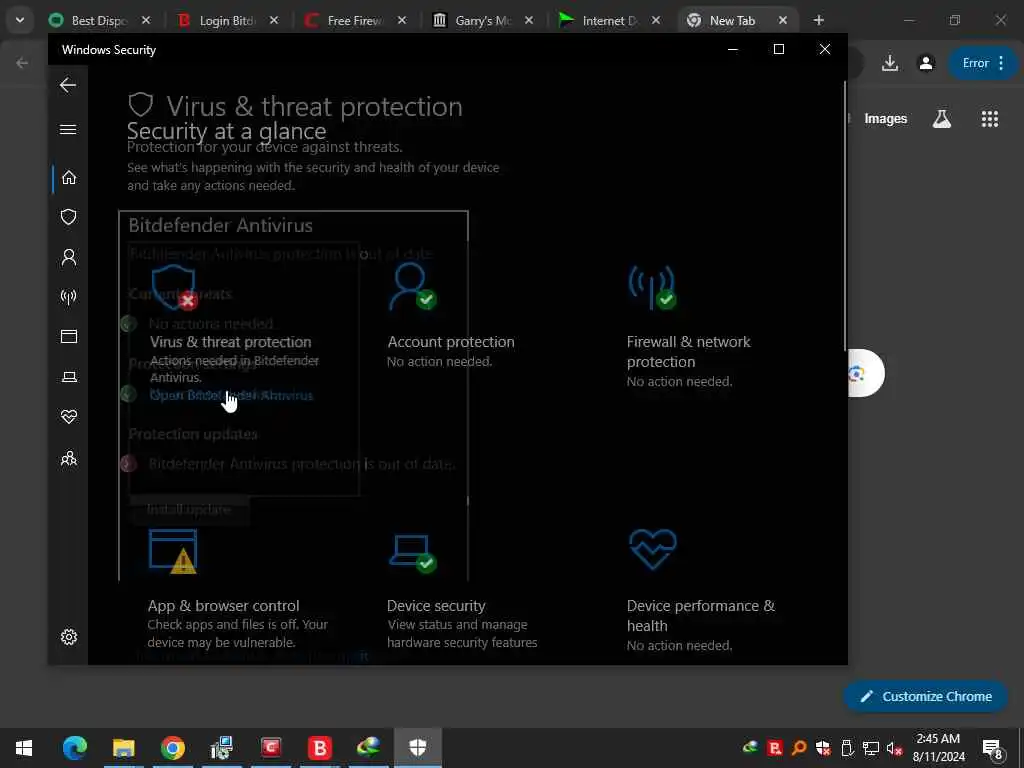Click the network icon in system tray

click(x=871, y=748)
